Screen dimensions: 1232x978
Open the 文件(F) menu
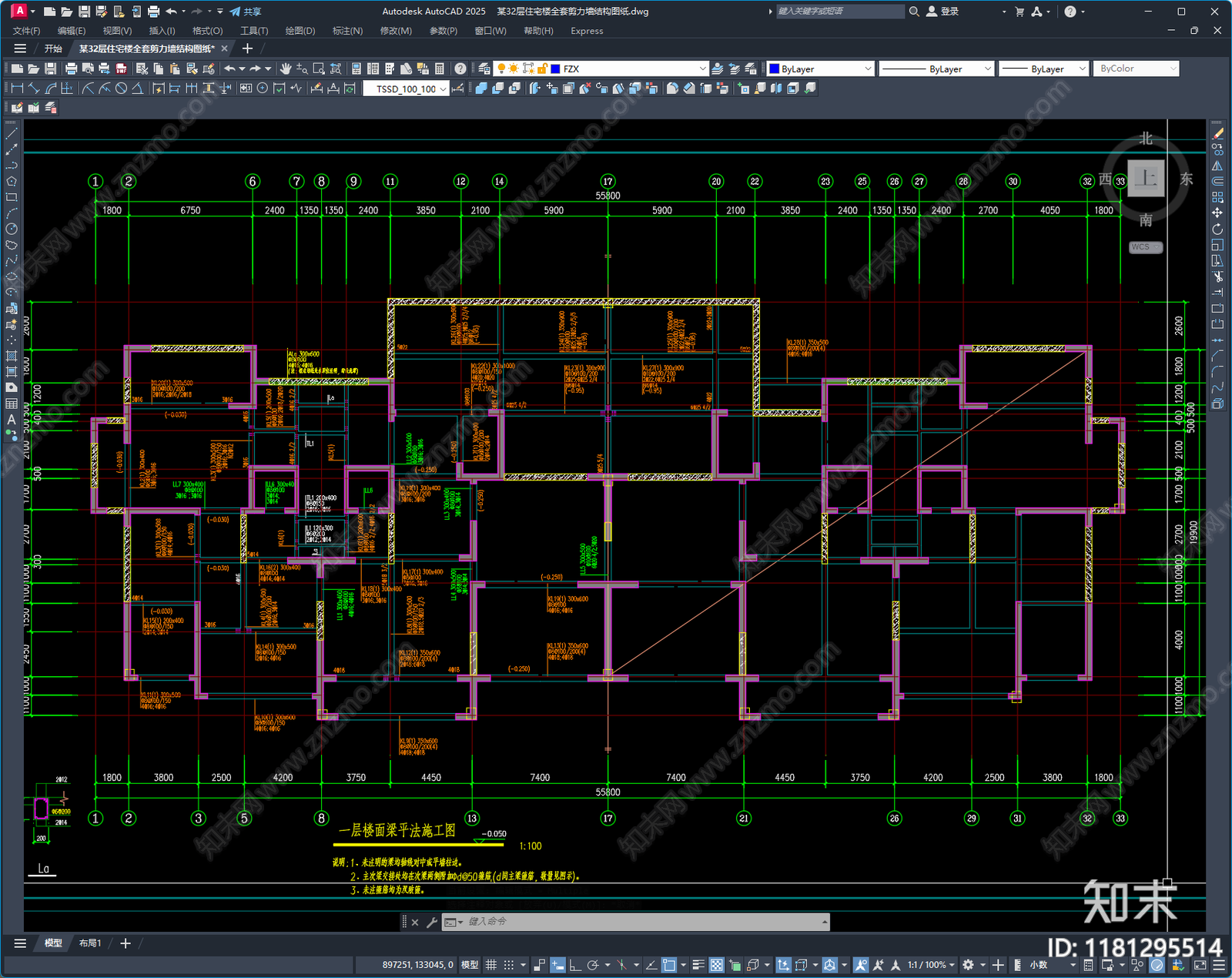click(26, 31)
